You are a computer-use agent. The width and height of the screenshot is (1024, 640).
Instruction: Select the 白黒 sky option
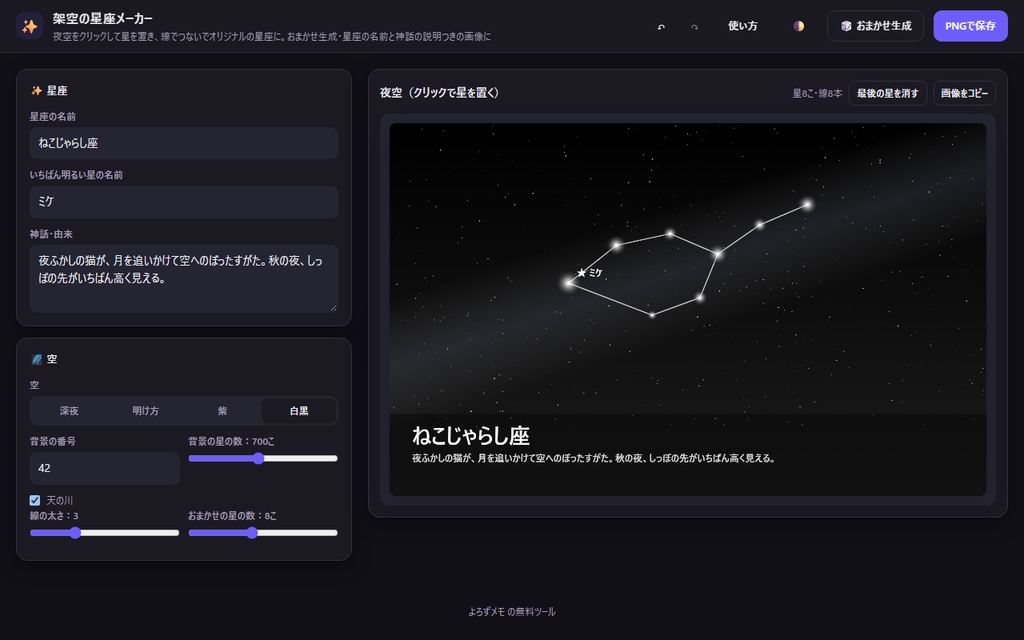pos(298,411)
